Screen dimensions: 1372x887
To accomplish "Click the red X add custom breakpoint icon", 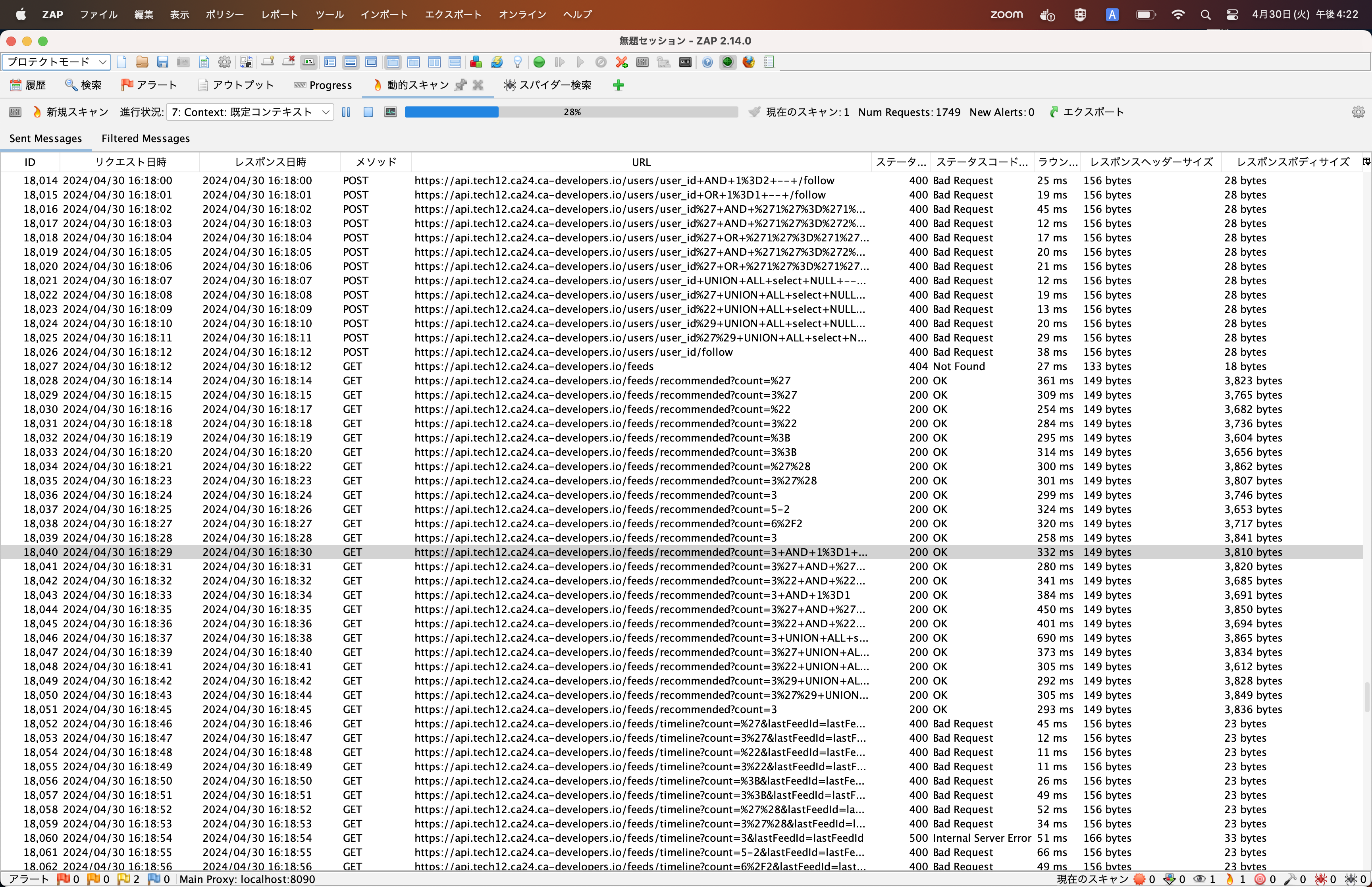I will (622, 62).
